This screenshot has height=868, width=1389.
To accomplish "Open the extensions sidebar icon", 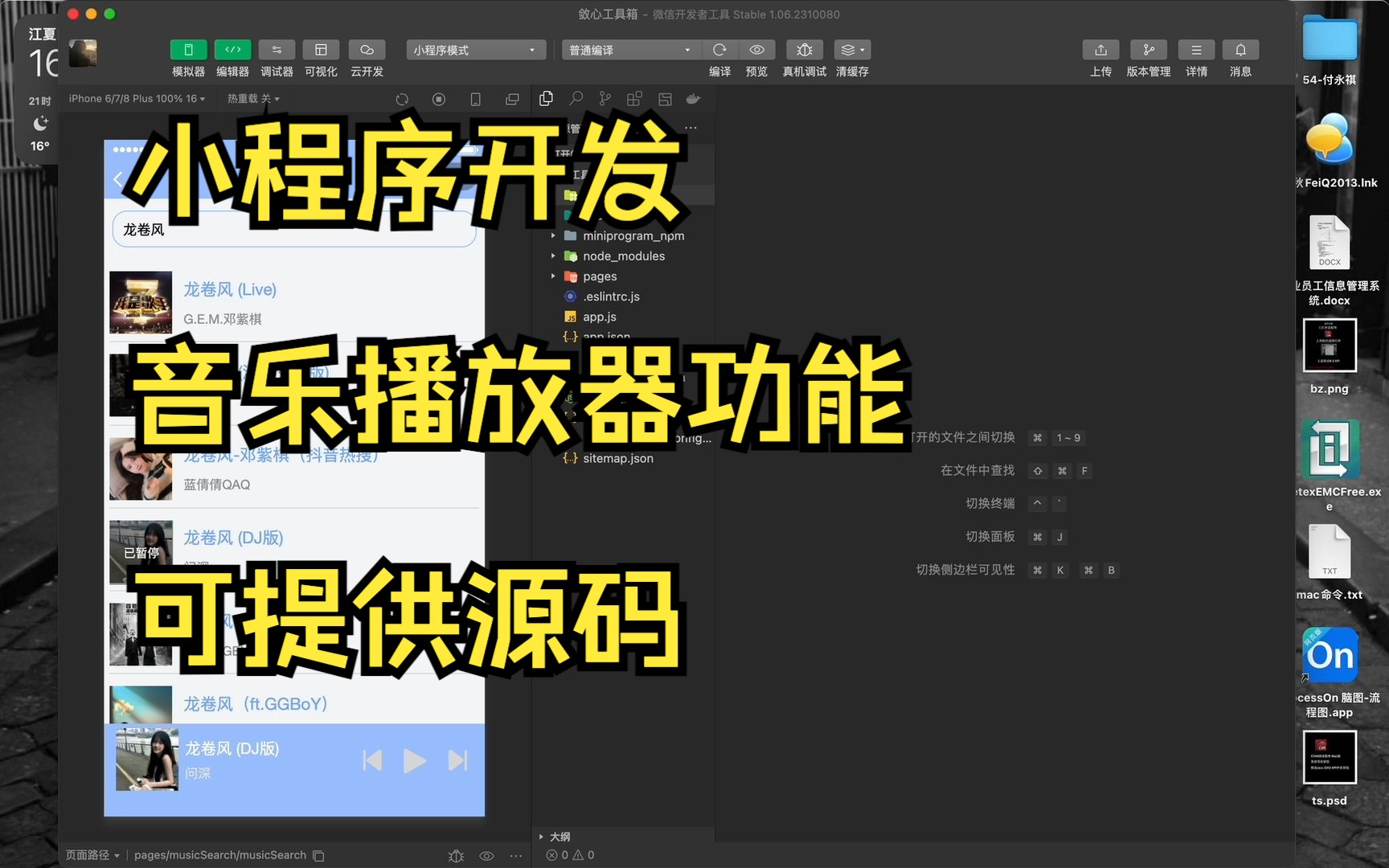I will [634, 98].
